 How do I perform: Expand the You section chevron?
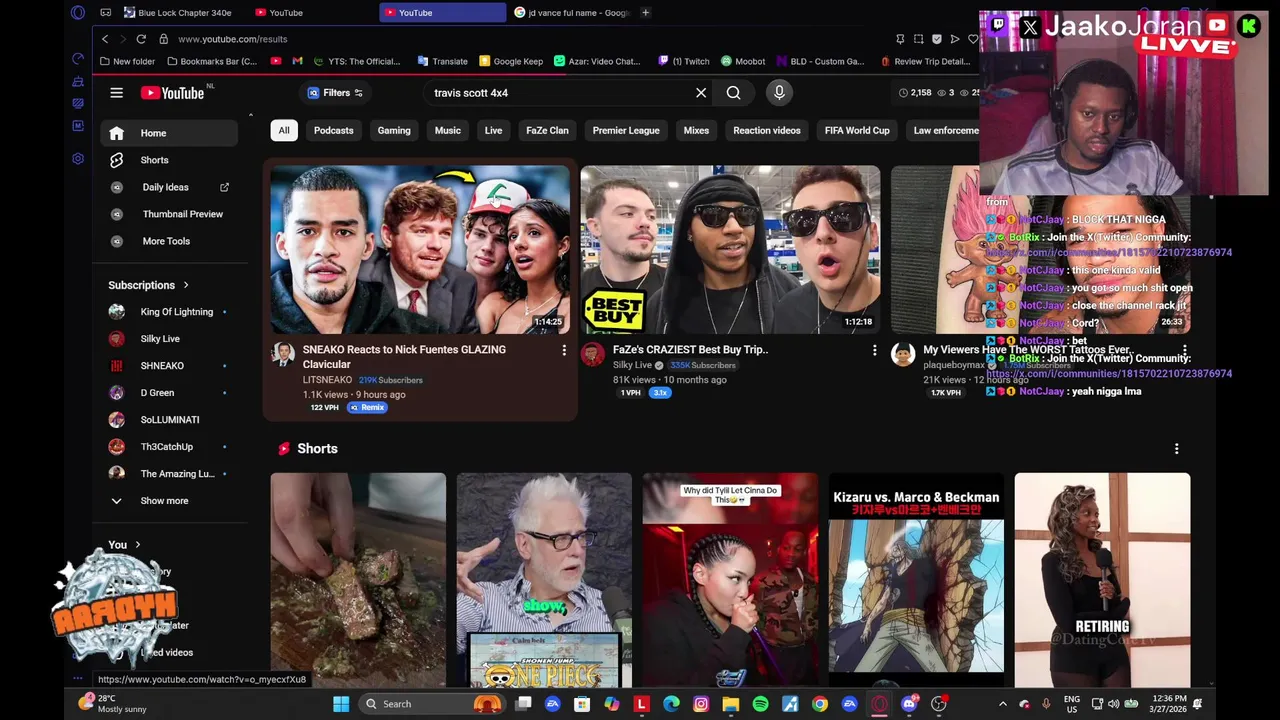click(138, 545)
